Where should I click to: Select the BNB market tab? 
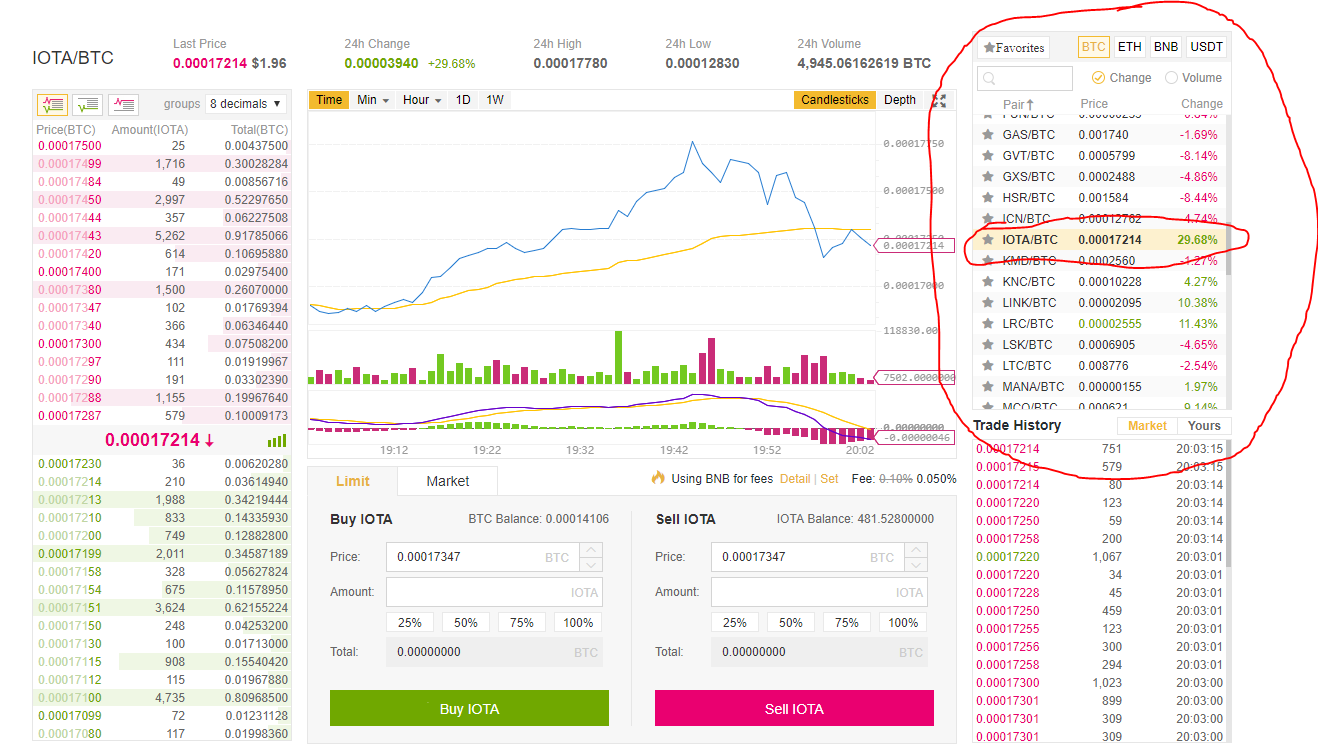coord(1165,47)
